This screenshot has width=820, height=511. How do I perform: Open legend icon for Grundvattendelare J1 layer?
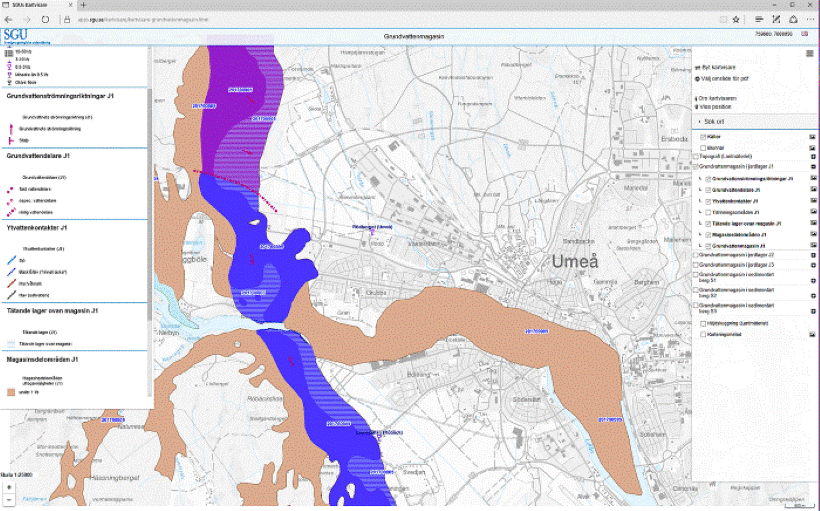coord(812,189)
